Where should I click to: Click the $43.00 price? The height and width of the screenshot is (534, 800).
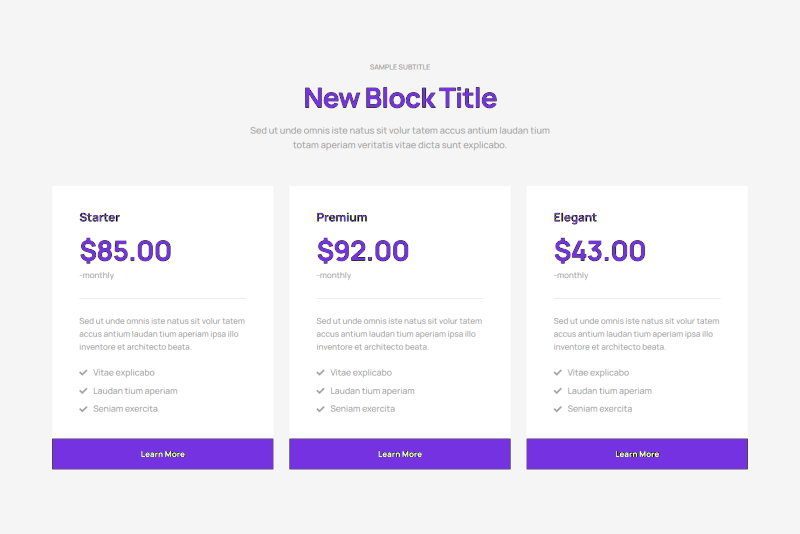click(x=600, y=250)
